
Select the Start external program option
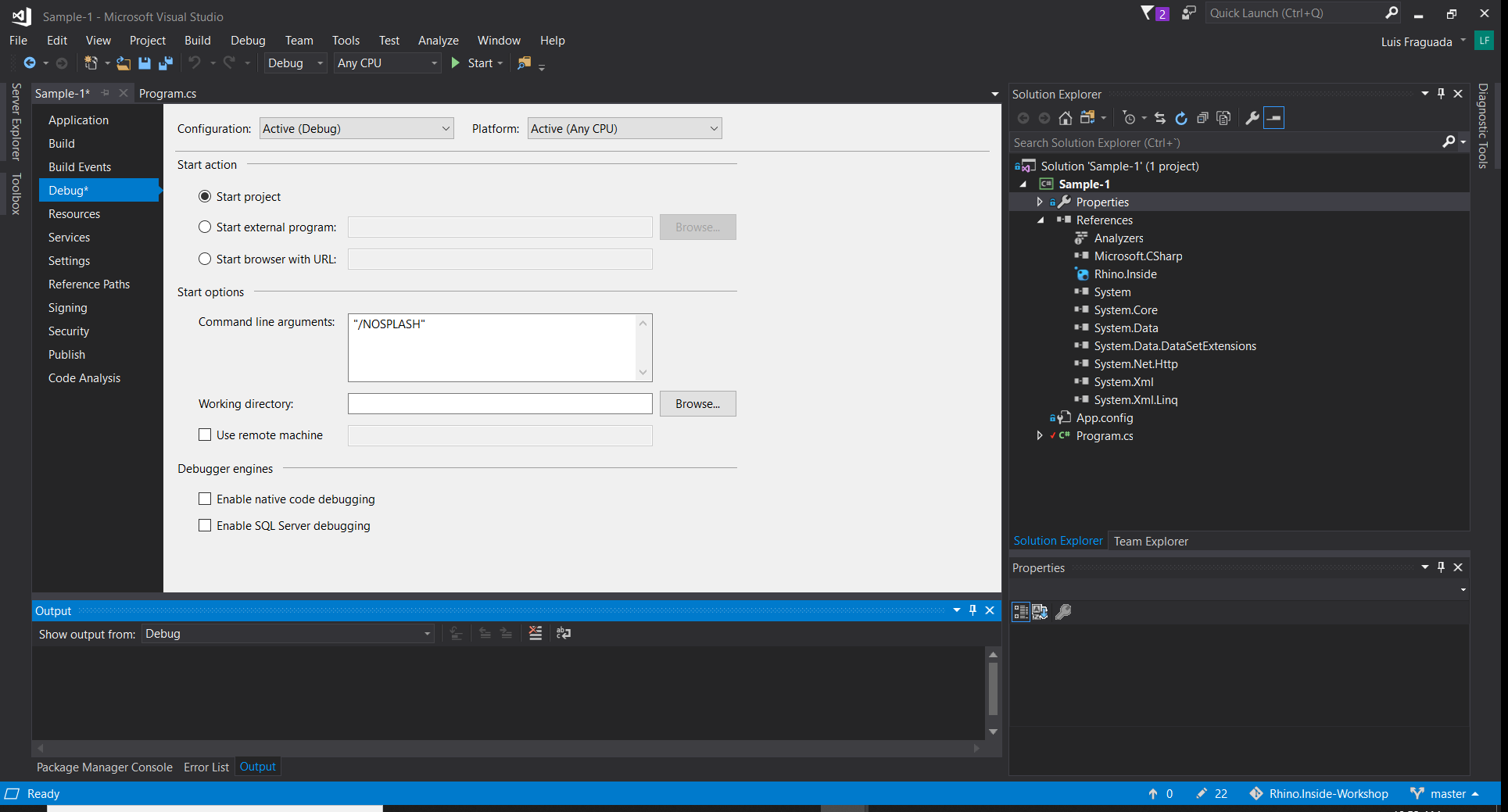205,227
